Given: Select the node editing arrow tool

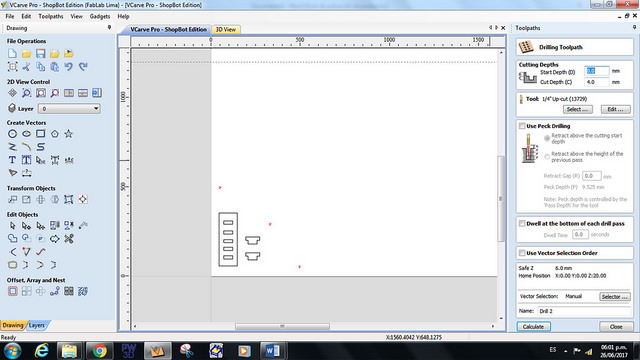Looking at the screenshot, I should point(27,226).
